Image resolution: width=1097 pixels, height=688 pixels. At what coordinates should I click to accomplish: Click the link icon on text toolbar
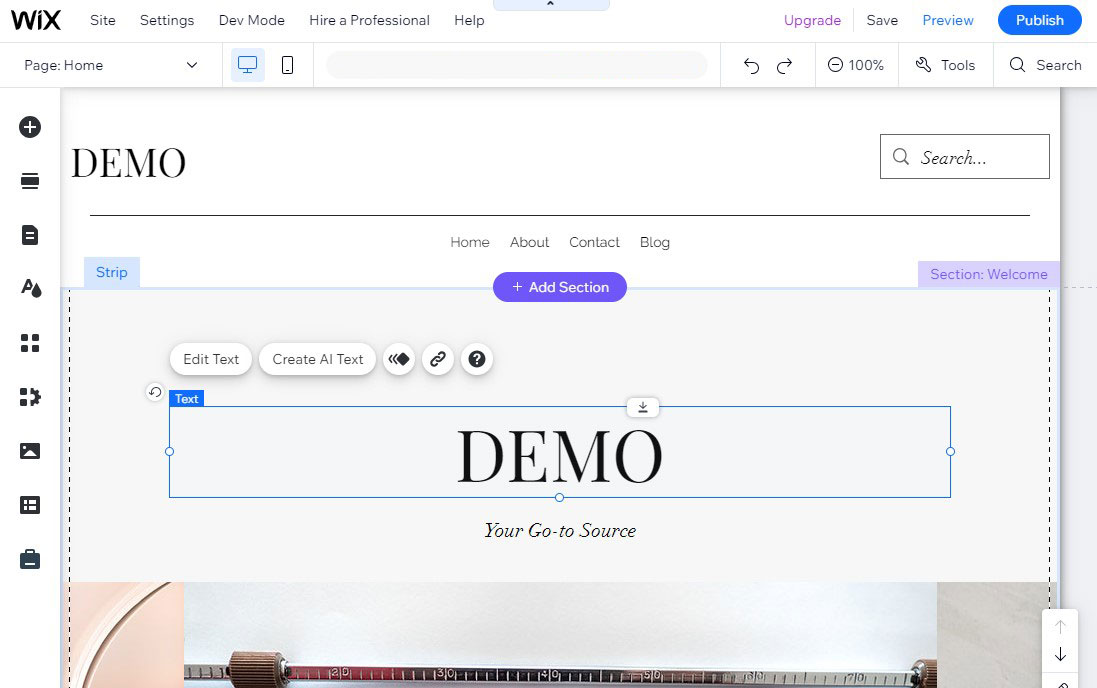click(x=438, y=359)
